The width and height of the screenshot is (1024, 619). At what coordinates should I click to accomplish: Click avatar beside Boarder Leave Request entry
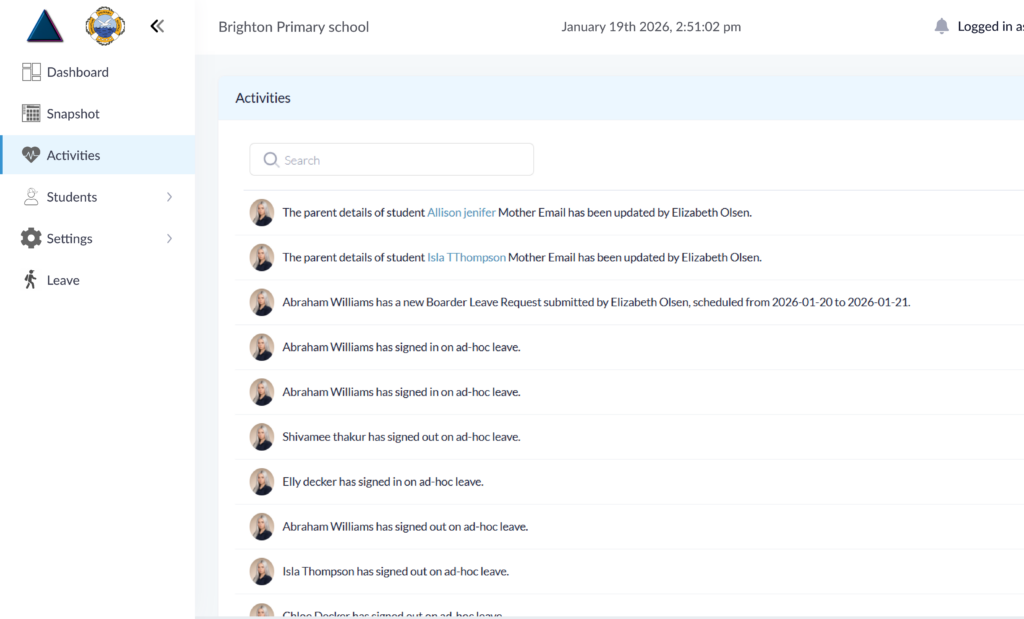pos(262,302)
